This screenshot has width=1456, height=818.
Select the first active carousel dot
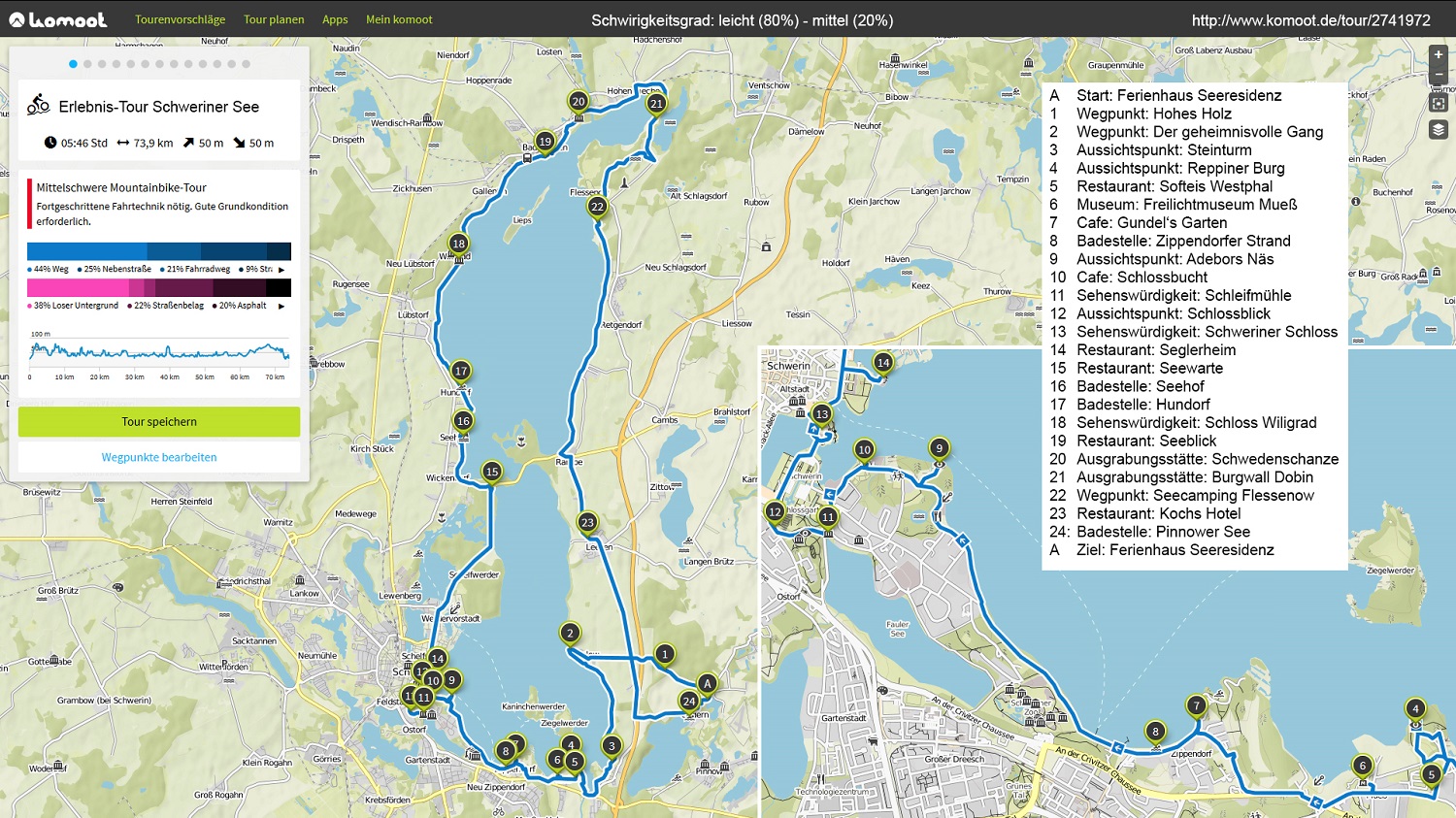[73, 64]
